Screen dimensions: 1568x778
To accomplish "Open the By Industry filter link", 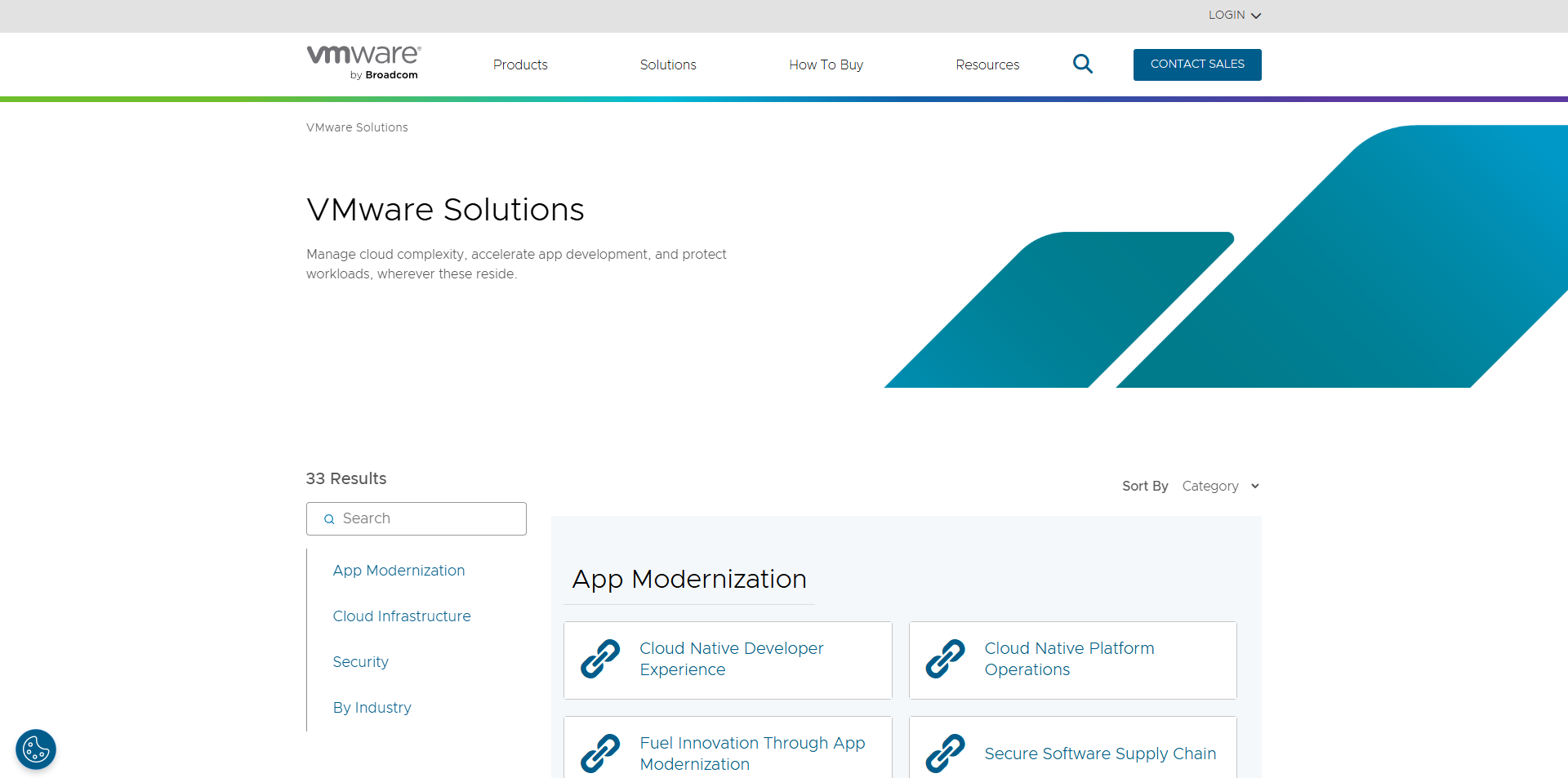I will pyautogui.click(x=372, y=708).
